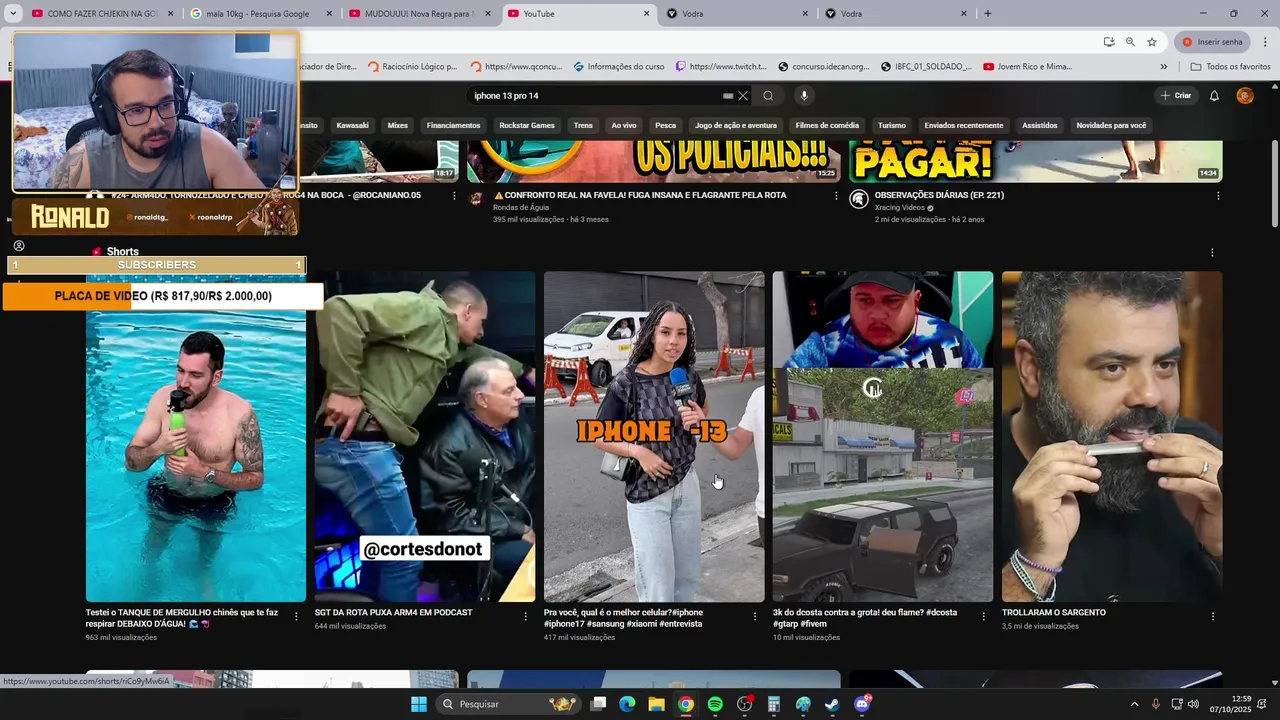Open the tab search dropdown arrow
The image size is (1280, 720).
[13, 14]
